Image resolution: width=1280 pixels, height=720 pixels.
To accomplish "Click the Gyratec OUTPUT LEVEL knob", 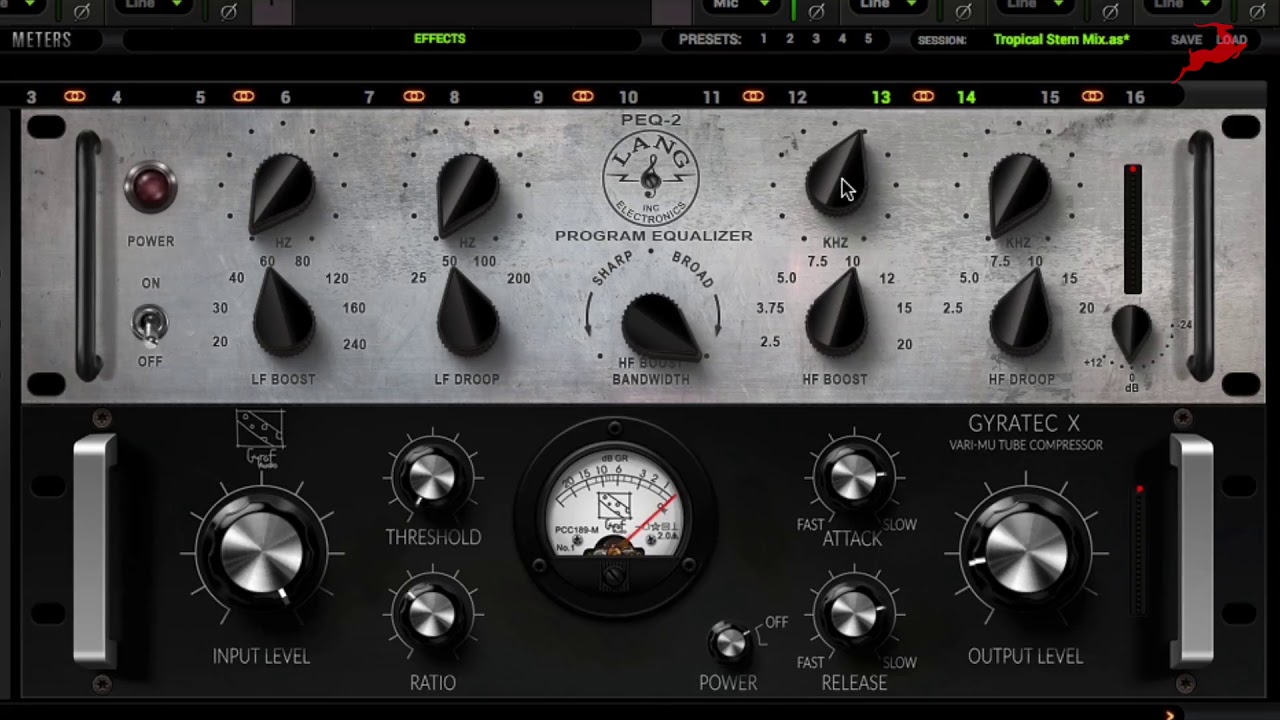I will (x=1026, y=552).
